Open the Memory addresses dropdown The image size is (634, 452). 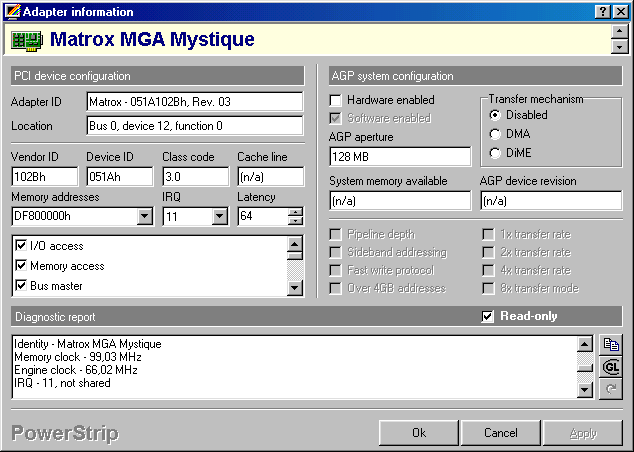pos(145,216)
